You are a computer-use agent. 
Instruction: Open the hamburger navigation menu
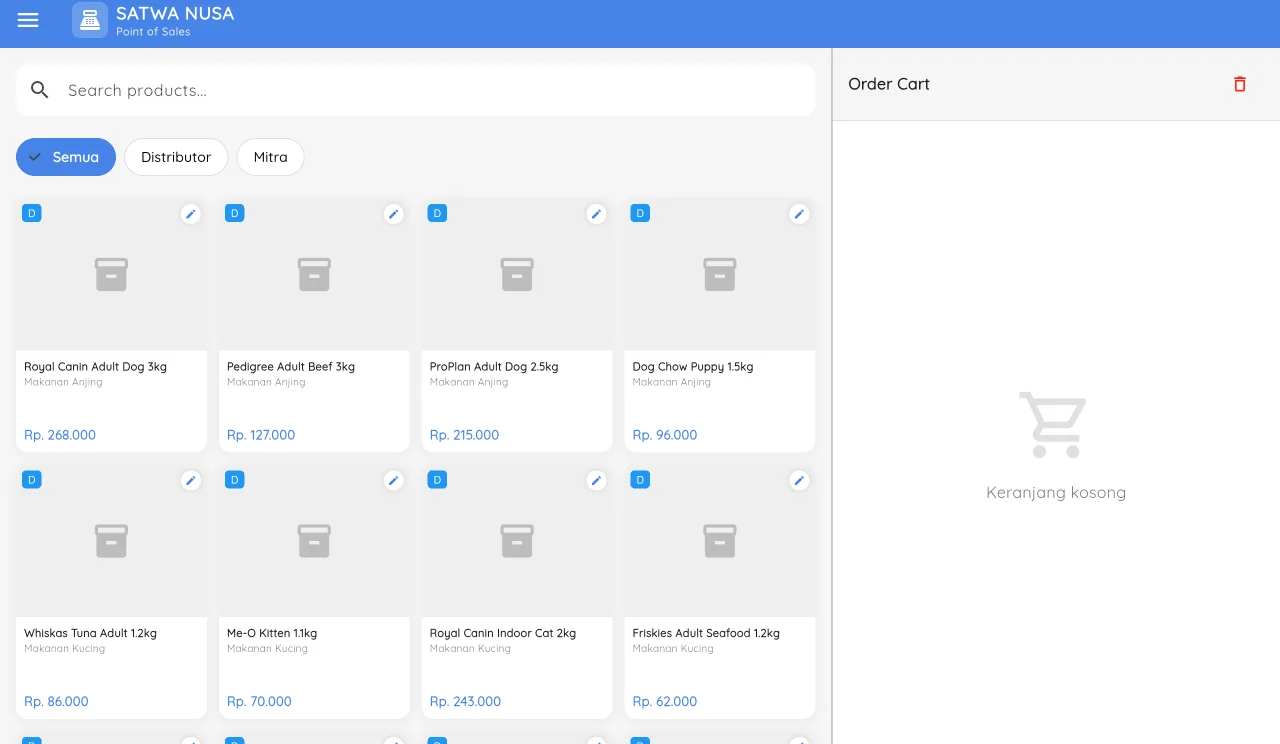tap(28, 20)
